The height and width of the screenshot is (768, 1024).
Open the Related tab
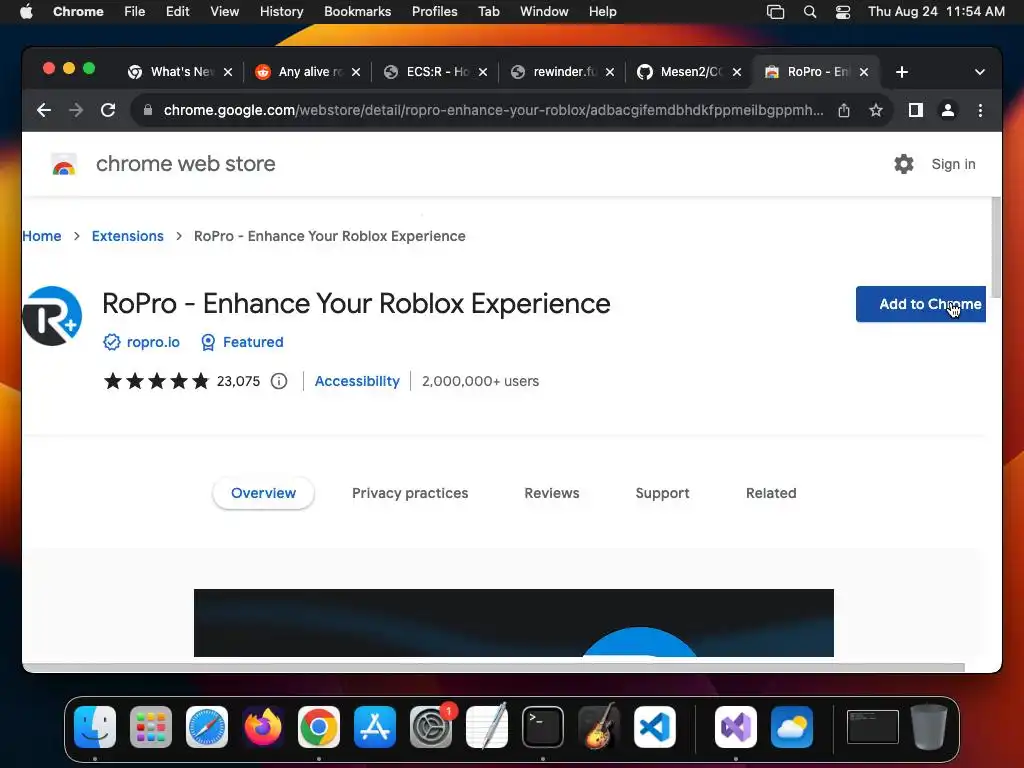click(x=771, y=493)
